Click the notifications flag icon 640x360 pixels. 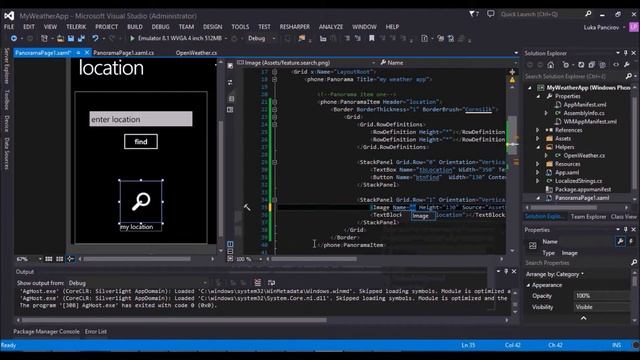(x=472, y=14)
